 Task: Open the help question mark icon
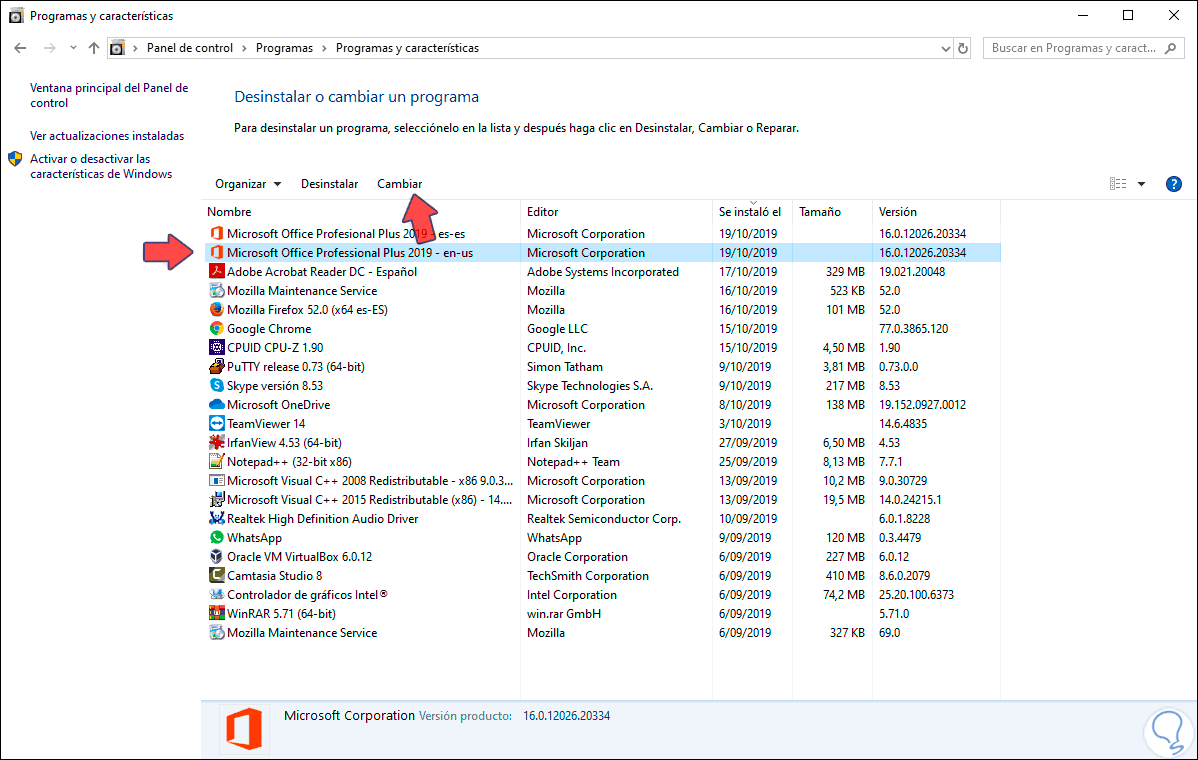tap(1174, 184)
